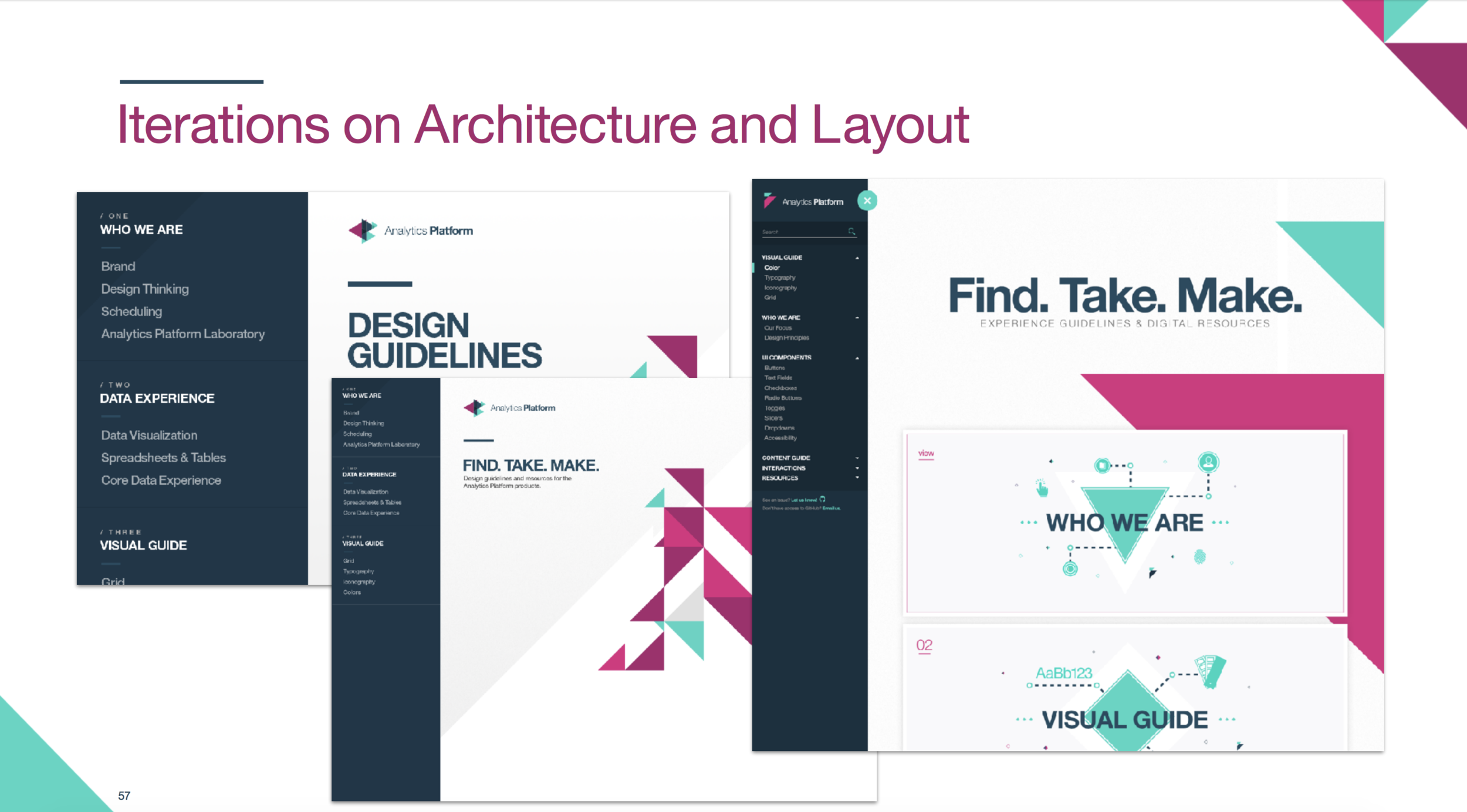Open Checkboxes under UI COMPONENTS
Viewport: 1467px width, 812px height.
[x=780, y=387]
